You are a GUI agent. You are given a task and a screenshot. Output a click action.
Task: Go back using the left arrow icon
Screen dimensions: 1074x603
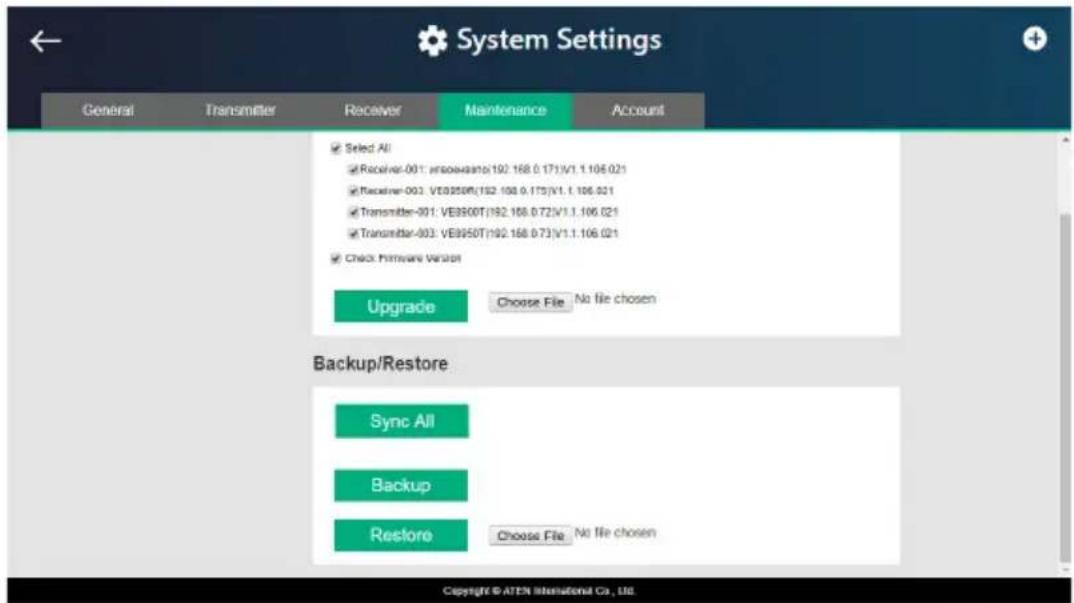click(46, 41)
